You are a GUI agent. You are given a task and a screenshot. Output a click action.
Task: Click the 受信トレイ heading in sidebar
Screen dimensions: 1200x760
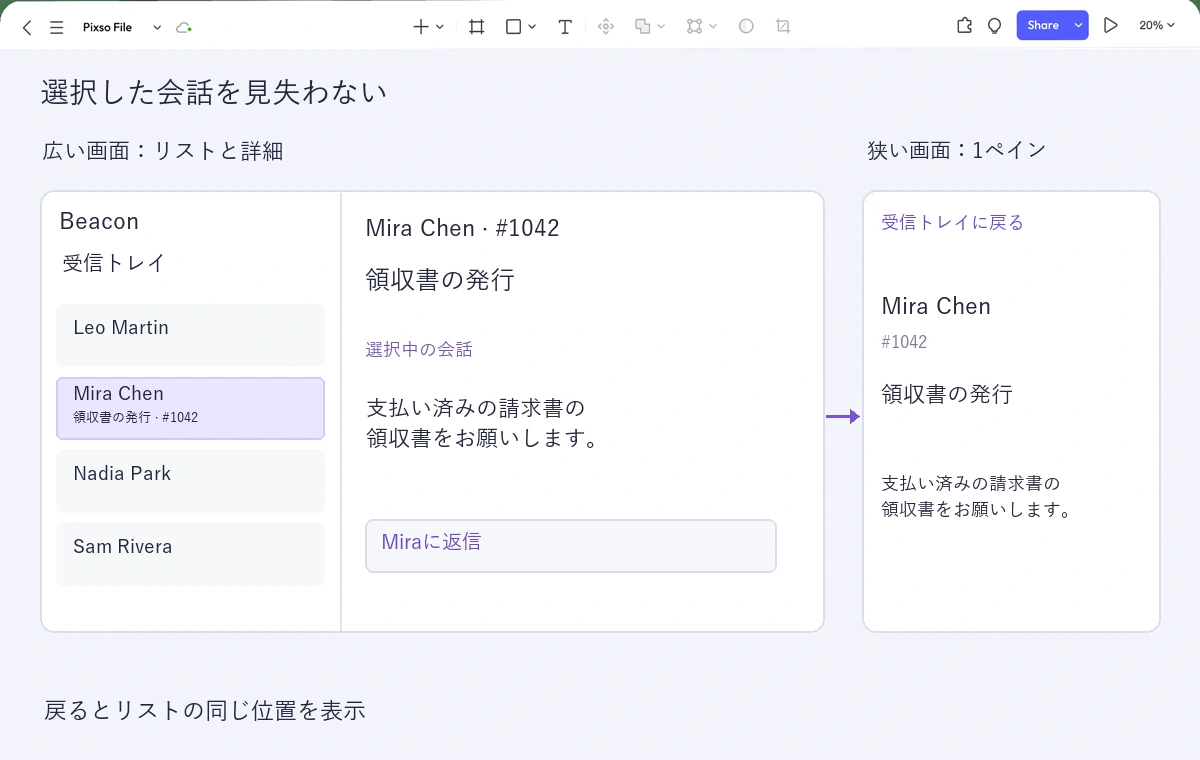point(113,263)
